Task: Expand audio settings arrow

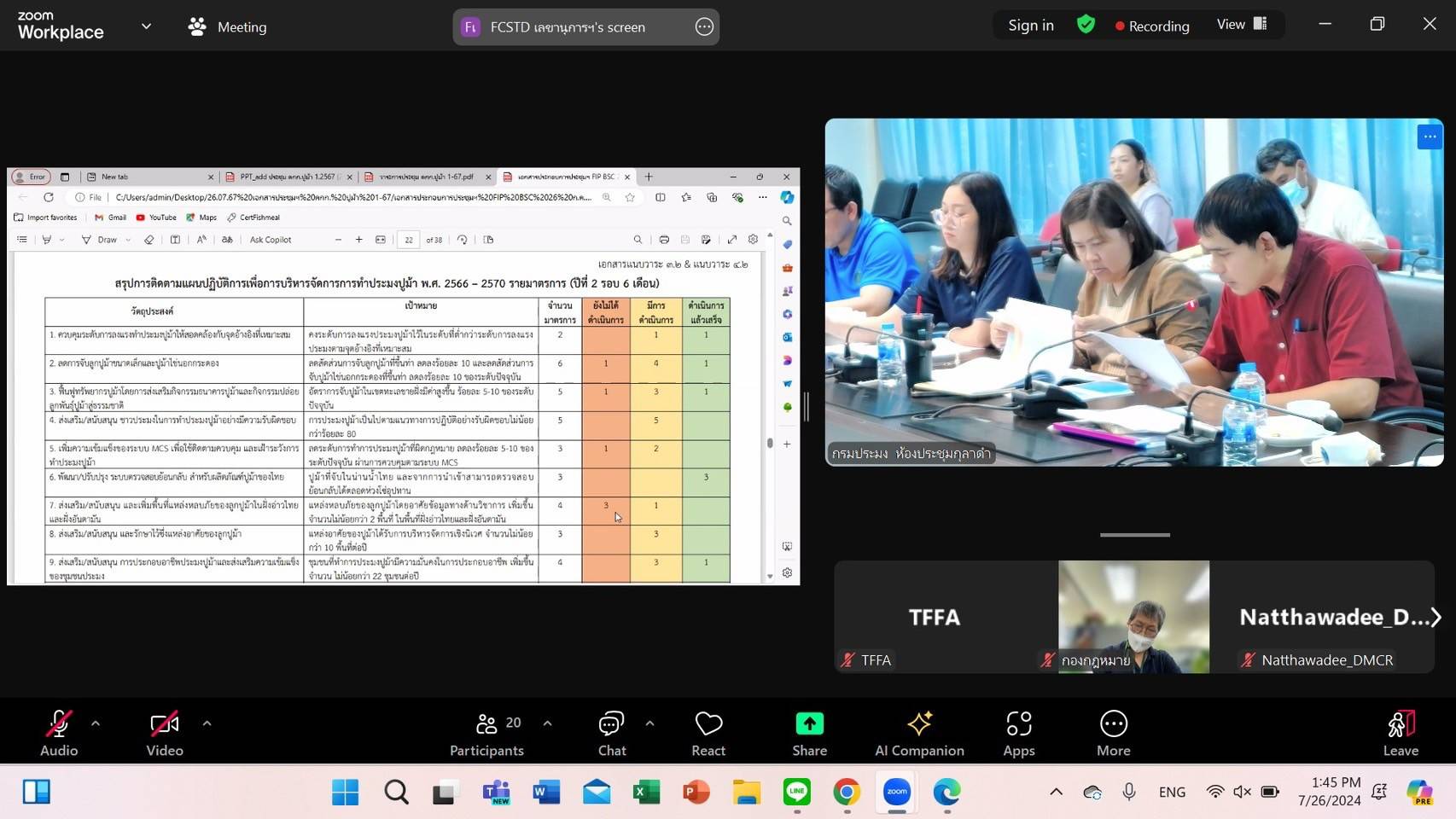Action: click(x=96, y=723)
